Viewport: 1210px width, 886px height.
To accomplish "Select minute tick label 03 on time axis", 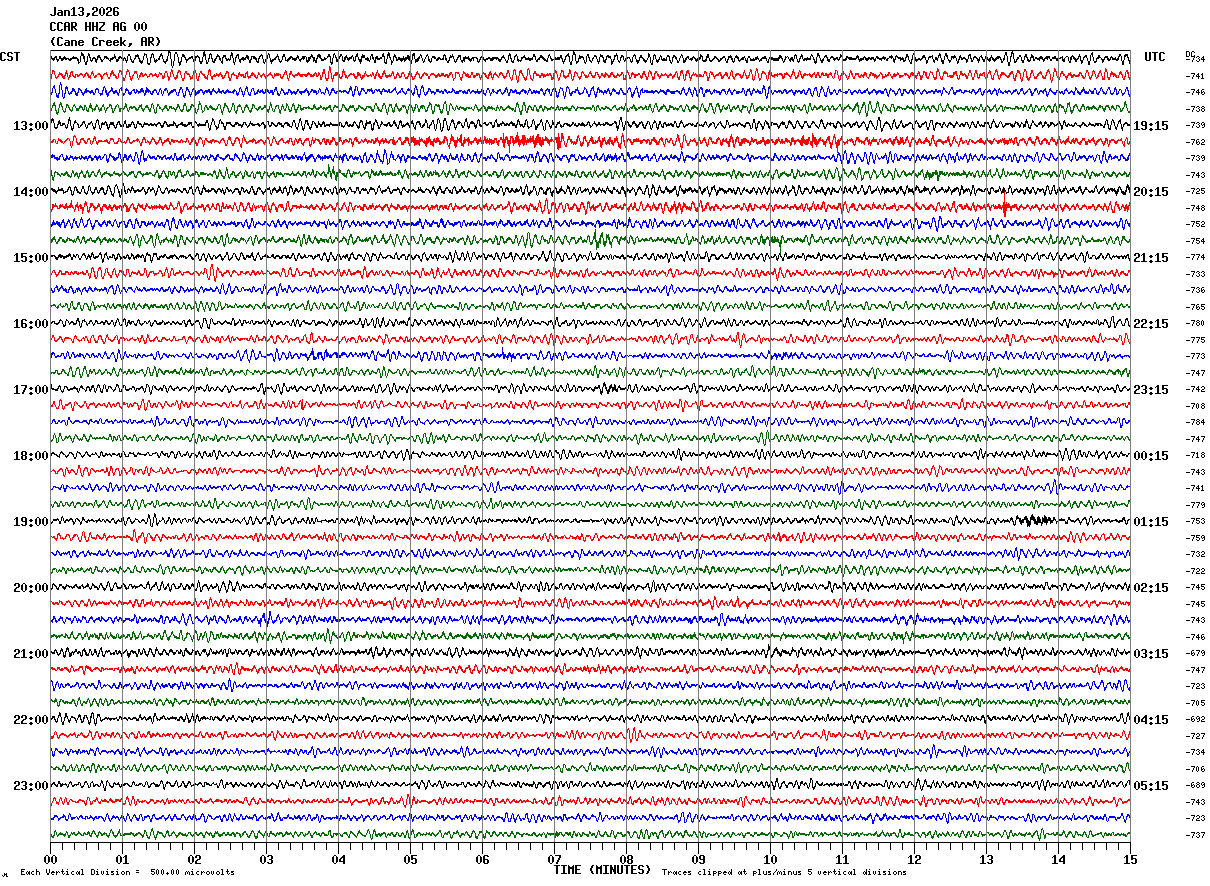I will (x=266, y=859).
